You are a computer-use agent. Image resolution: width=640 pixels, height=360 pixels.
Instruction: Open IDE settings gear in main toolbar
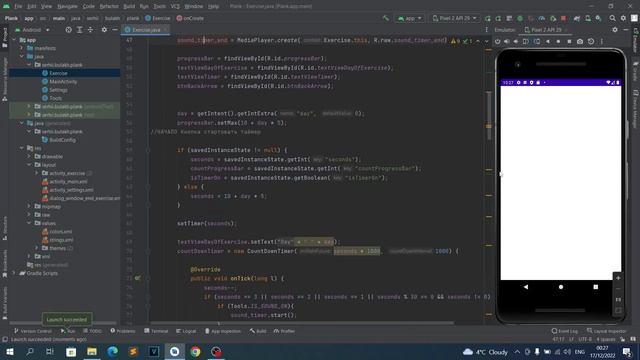pos(623,18)
